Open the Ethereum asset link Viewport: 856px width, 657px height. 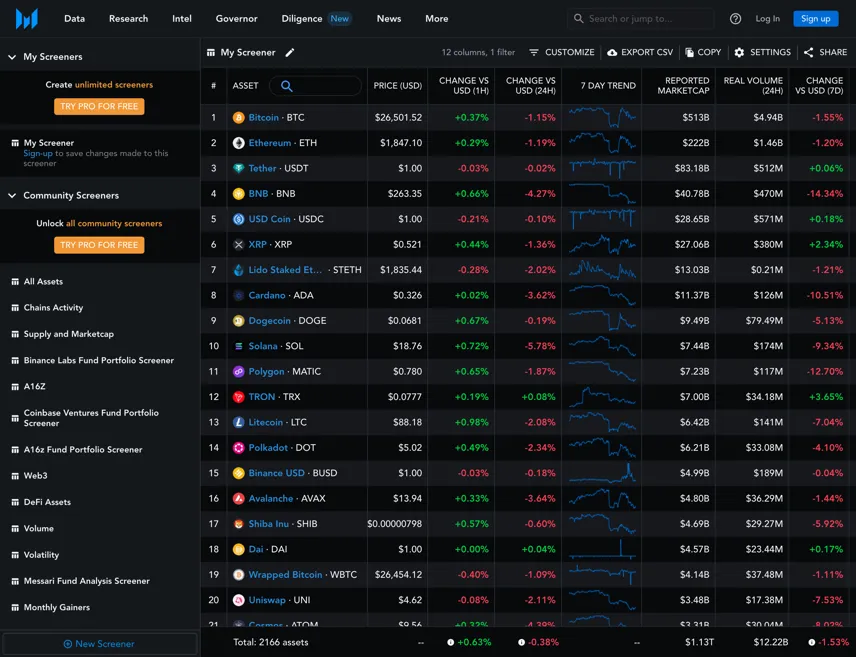270,143
